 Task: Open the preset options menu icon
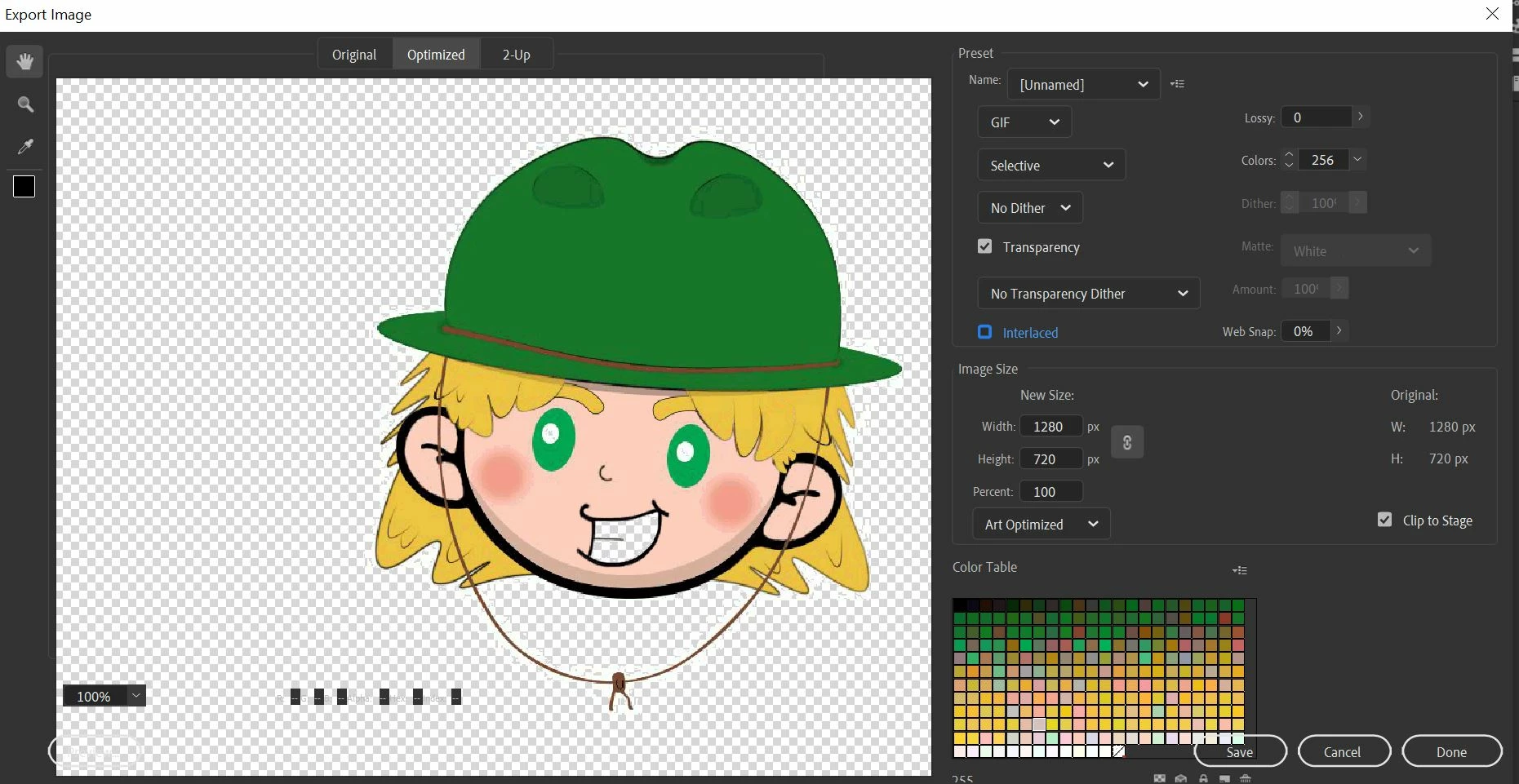click(1177, 84)
